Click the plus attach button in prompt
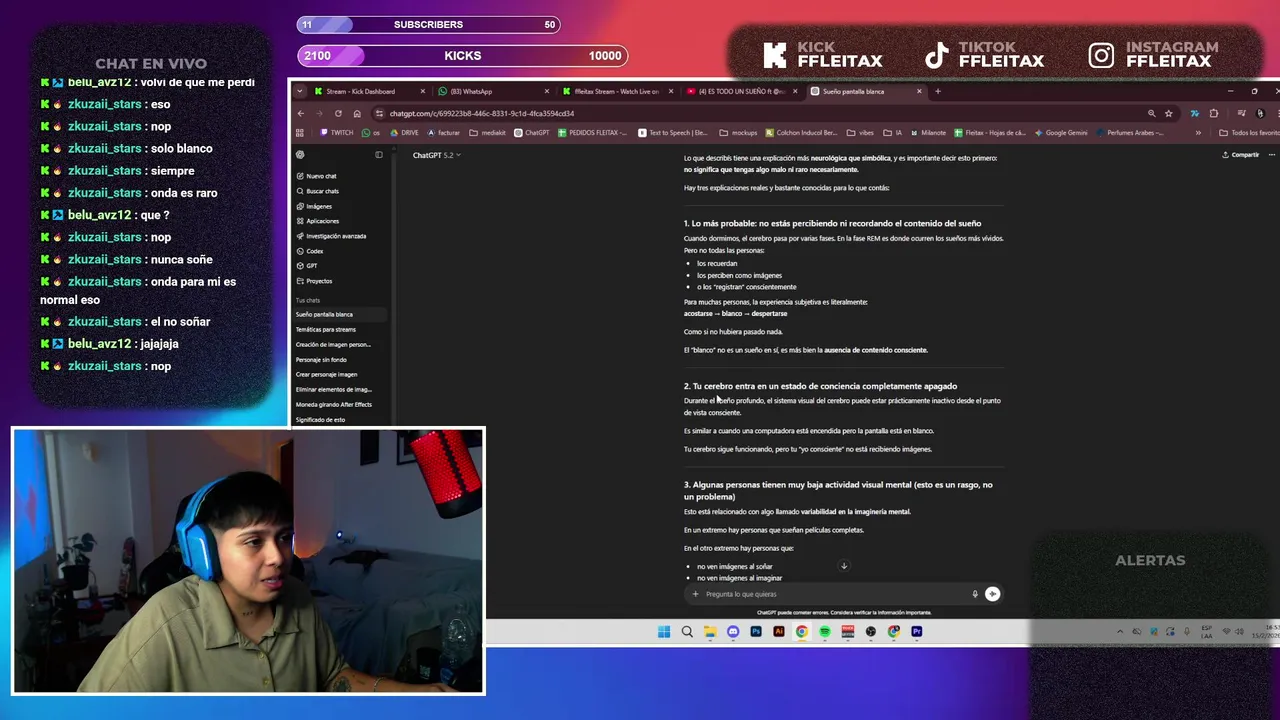The width and height of the screenshot is (1280, 720). coord(695,594)
